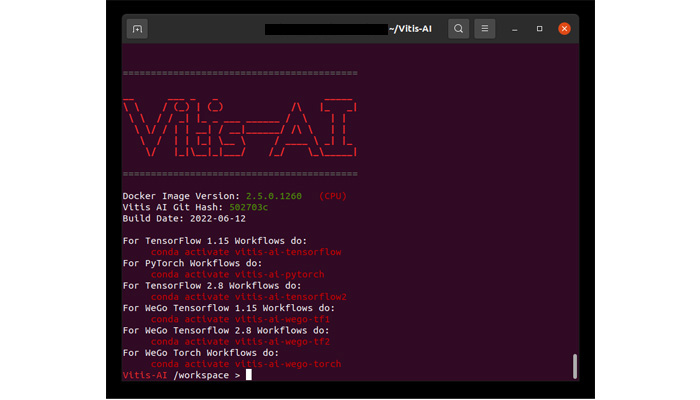
Task: Click 'For WeGo Tensorflow 2.8 Workflows do:' line
Action: (x=226, y=330)
